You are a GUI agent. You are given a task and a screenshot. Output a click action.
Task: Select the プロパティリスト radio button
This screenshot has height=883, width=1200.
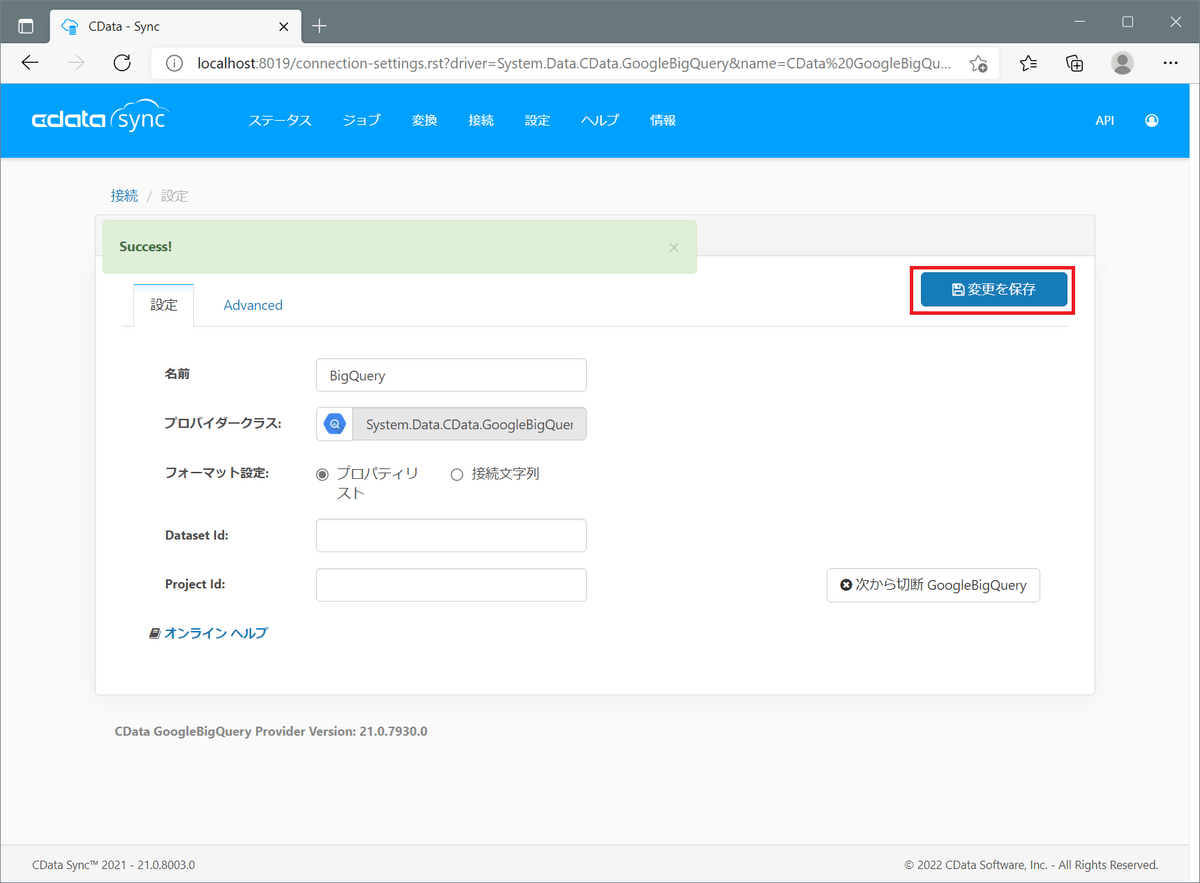[322, 475]
